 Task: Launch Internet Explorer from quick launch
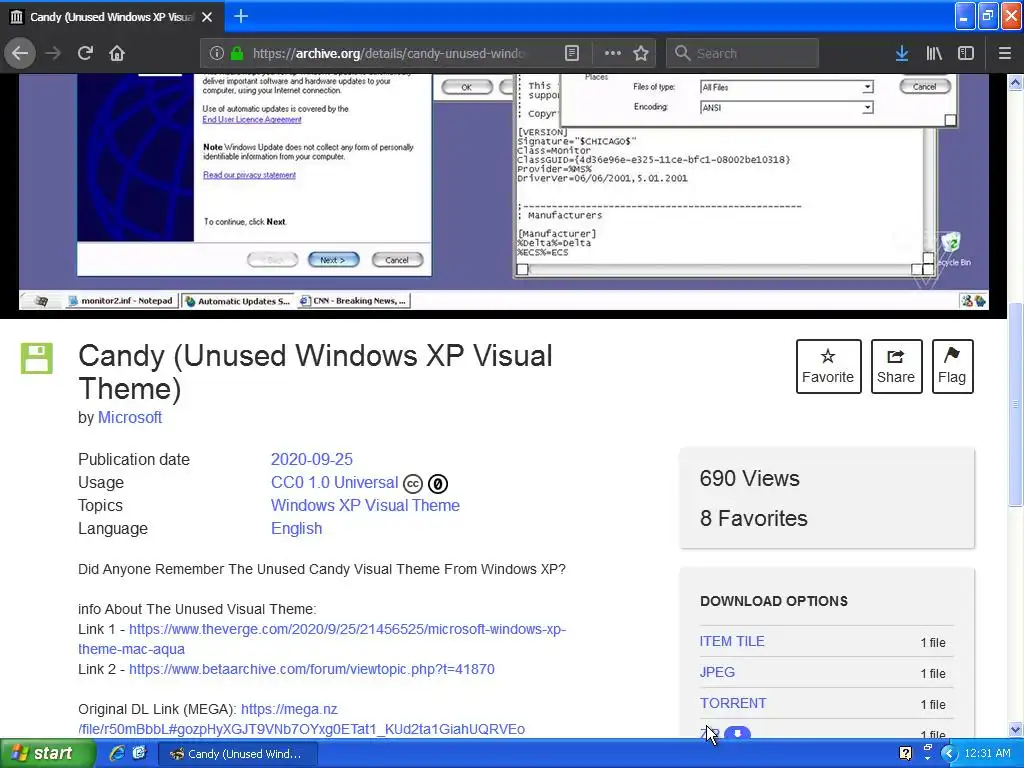pos(117,753)
